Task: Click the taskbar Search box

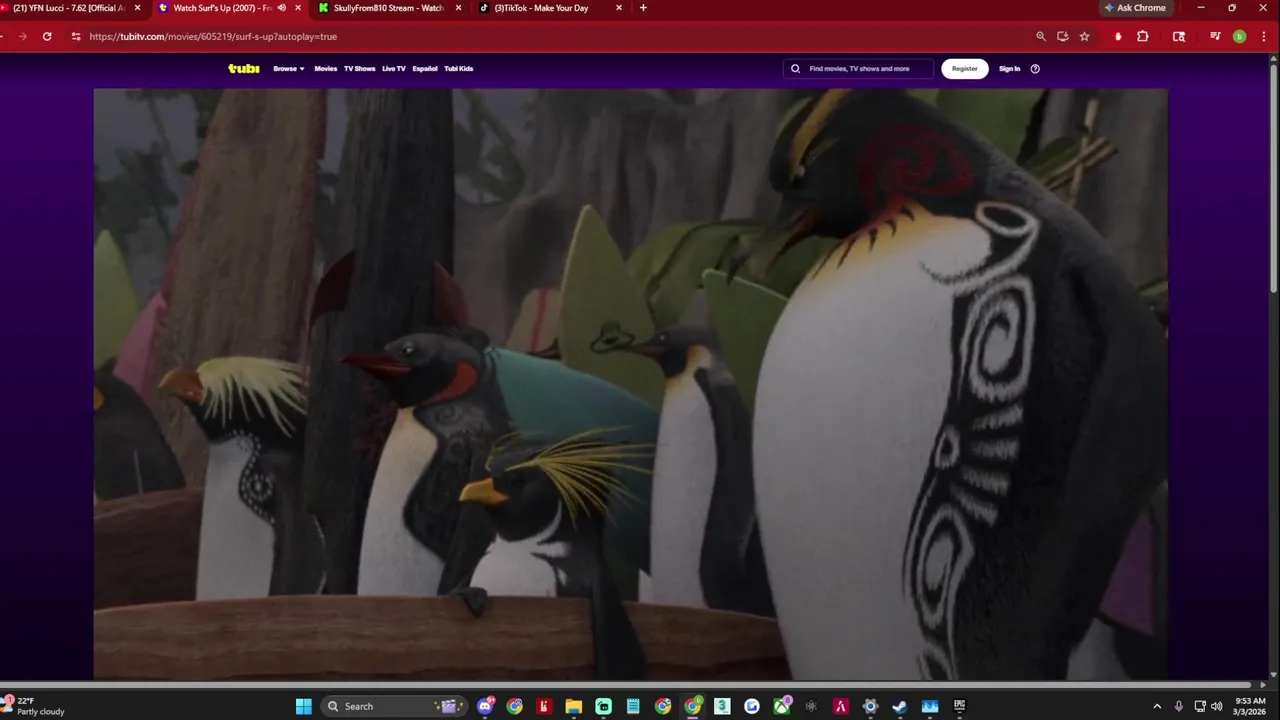Action: click(x=395, y=706)
